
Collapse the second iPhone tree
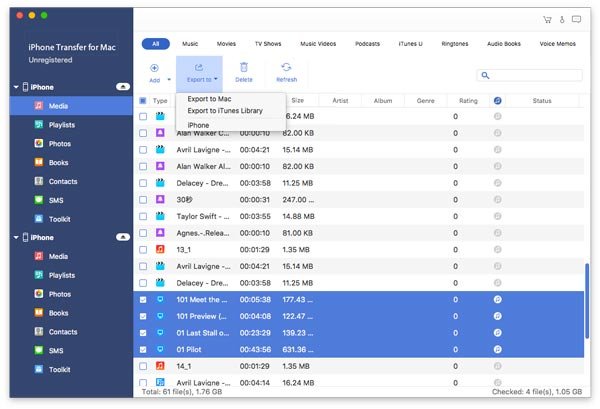tap(16, 237)
